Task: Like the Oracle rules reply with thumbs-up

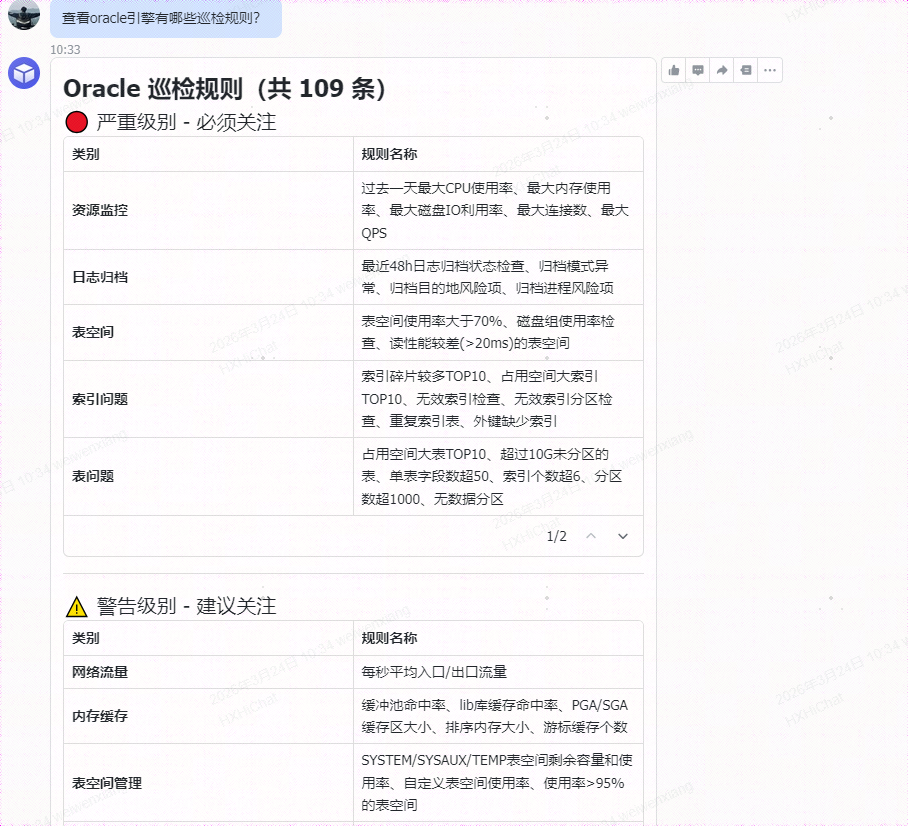Action: 673,70
